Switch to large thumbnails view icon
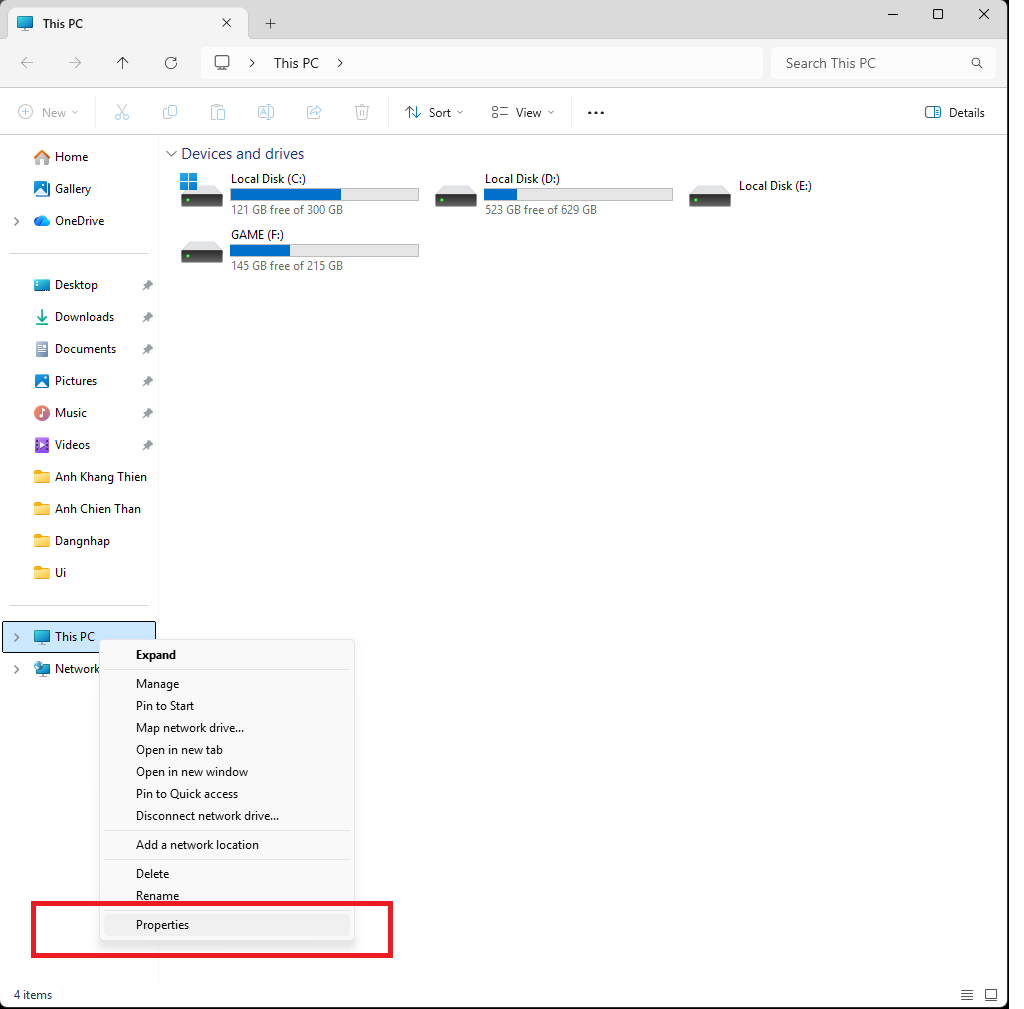1024x1009 pixels. (x=991, y=995)
